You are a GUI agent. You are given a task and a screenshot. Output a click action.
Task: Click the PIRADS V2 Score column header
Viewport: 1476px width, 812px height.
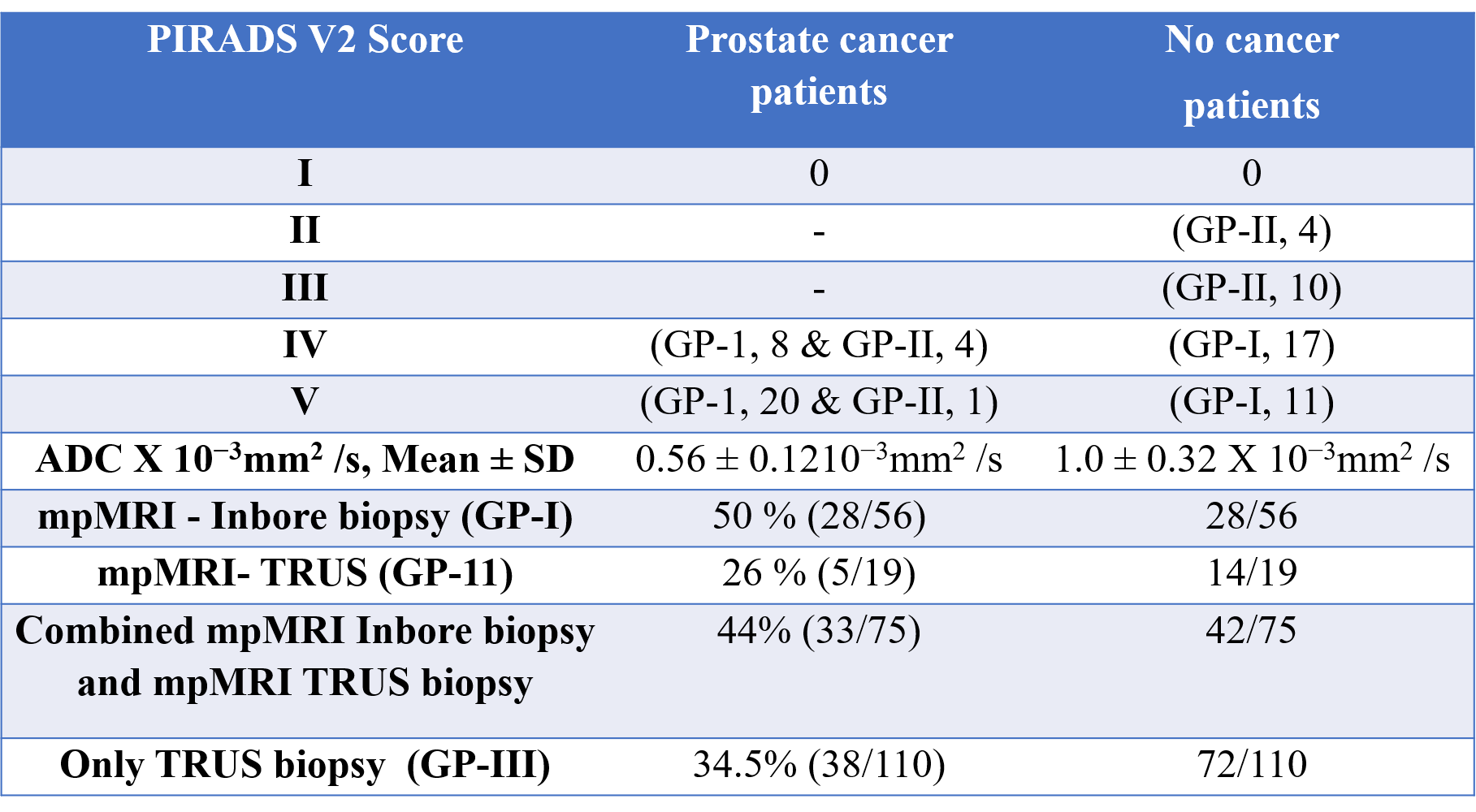coord(305,40)
